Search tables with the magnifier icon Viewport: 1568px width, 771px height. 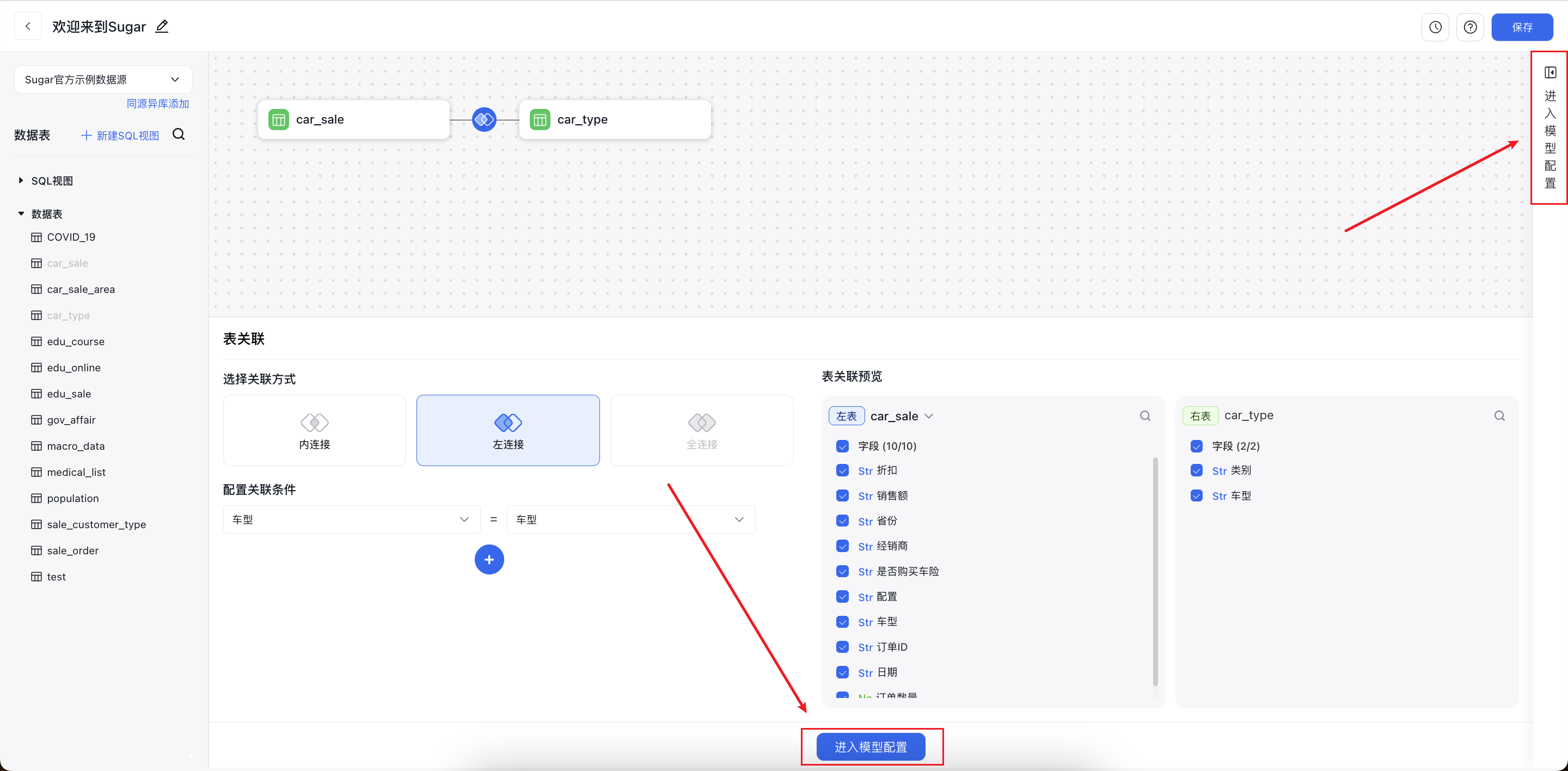click(179, 134)
